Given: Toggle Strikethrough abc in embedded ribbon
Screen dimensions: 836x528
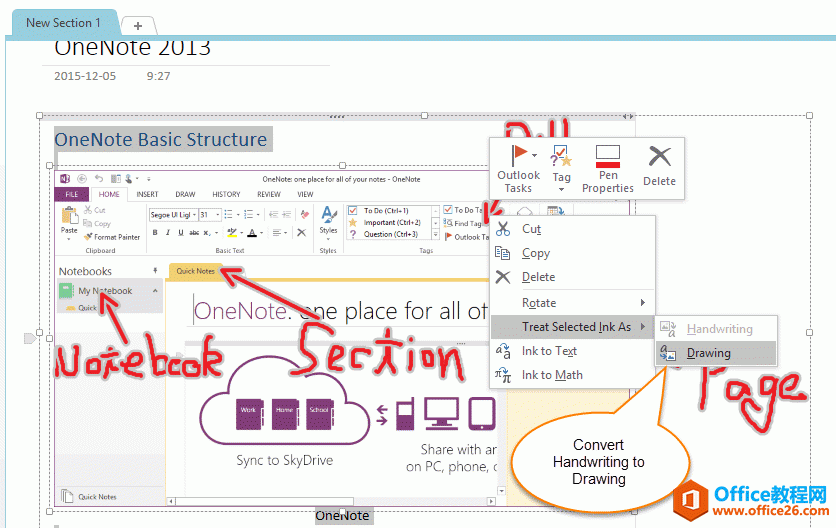Looking at the screenshot, I should [x=194, y=233].
